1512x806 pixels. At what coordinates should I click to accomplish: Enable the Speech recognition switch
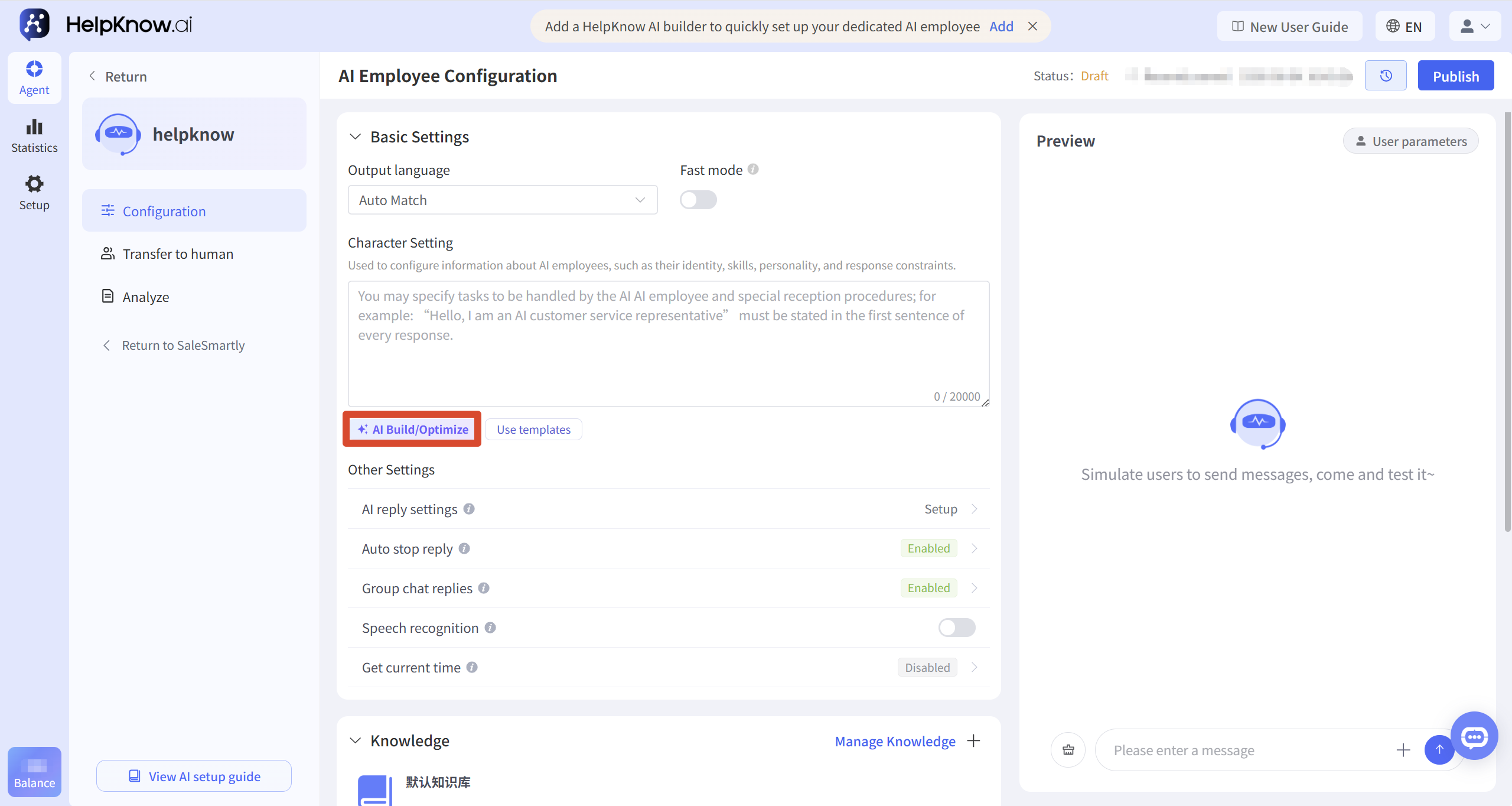957,628
